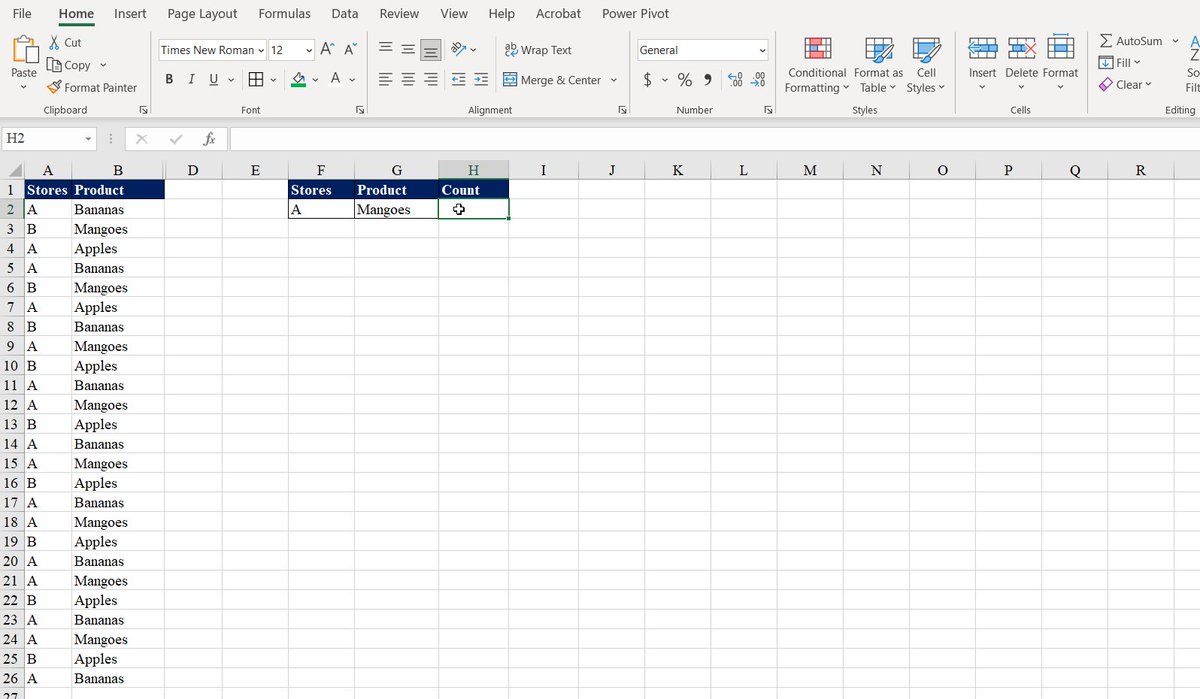Screen dimensions: 1200x699
Task: Open the Paste options arrow
Action: pos(24,88)
